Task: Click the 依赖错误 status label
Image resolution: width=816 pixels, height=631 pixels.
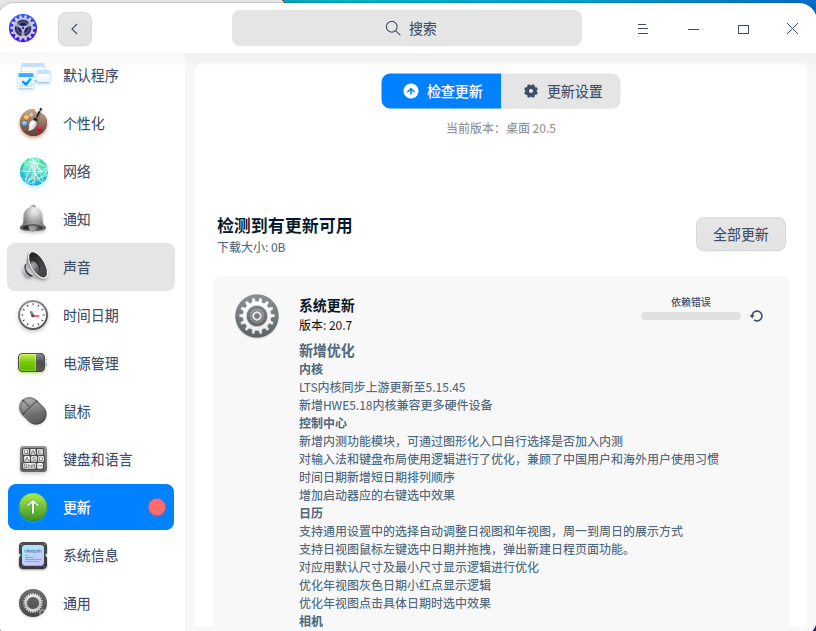Action: (x=691, y=302)
